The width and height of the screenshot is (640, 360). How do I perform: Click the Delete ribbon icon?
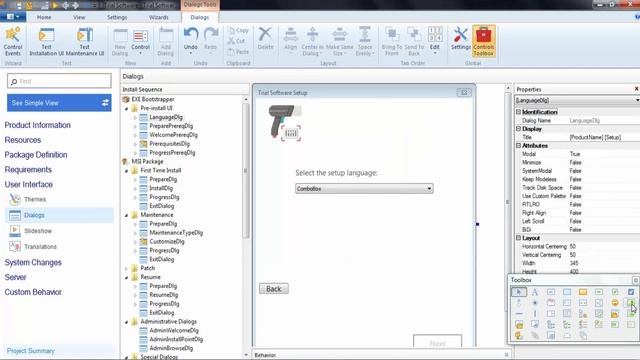coord(265,38)
